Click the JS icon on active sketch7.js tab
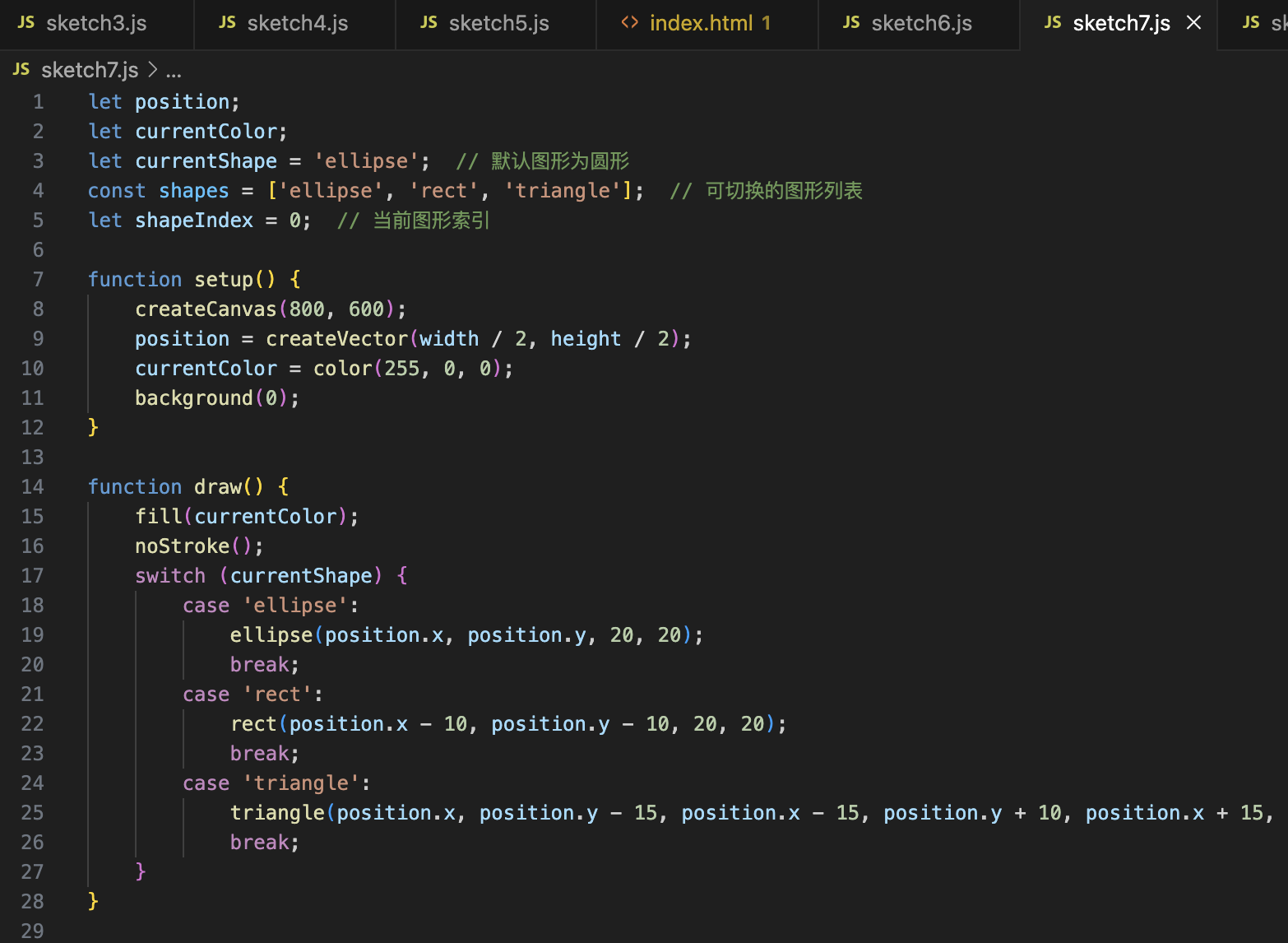 point(1053,22)
